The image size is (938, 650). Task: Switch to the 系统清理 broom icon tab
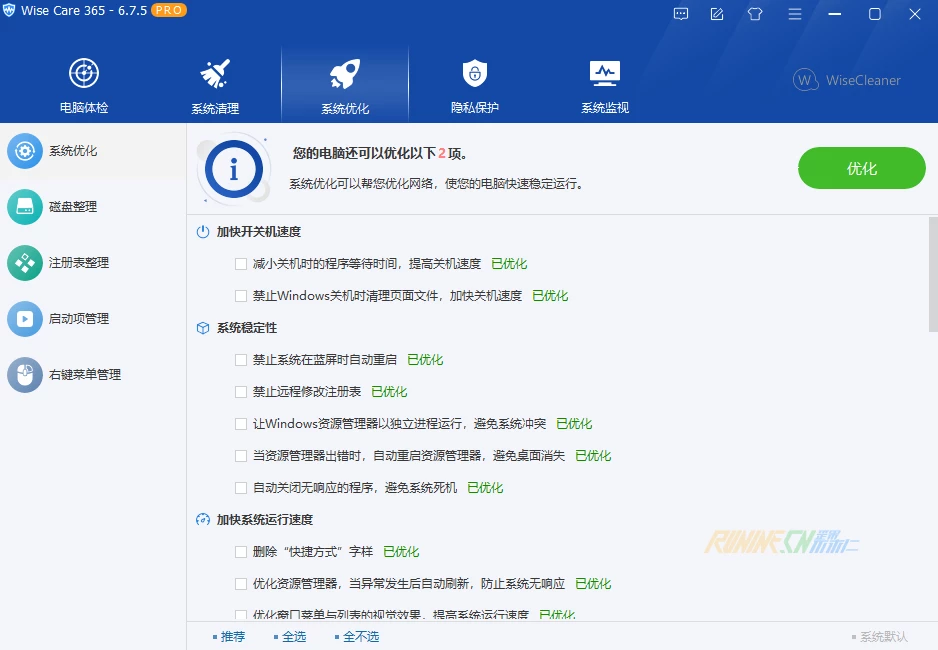[x=215, y=74]
